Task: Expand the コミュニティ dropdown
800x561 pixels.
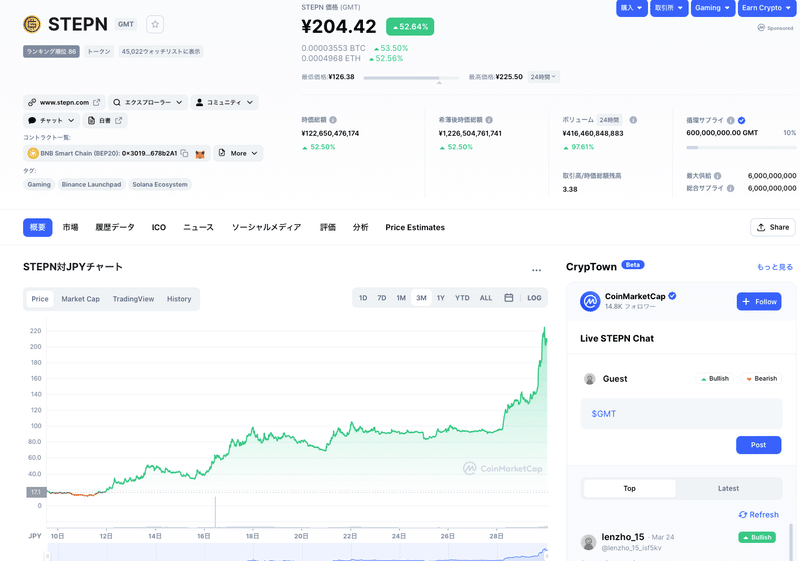Action: point(224,103)
